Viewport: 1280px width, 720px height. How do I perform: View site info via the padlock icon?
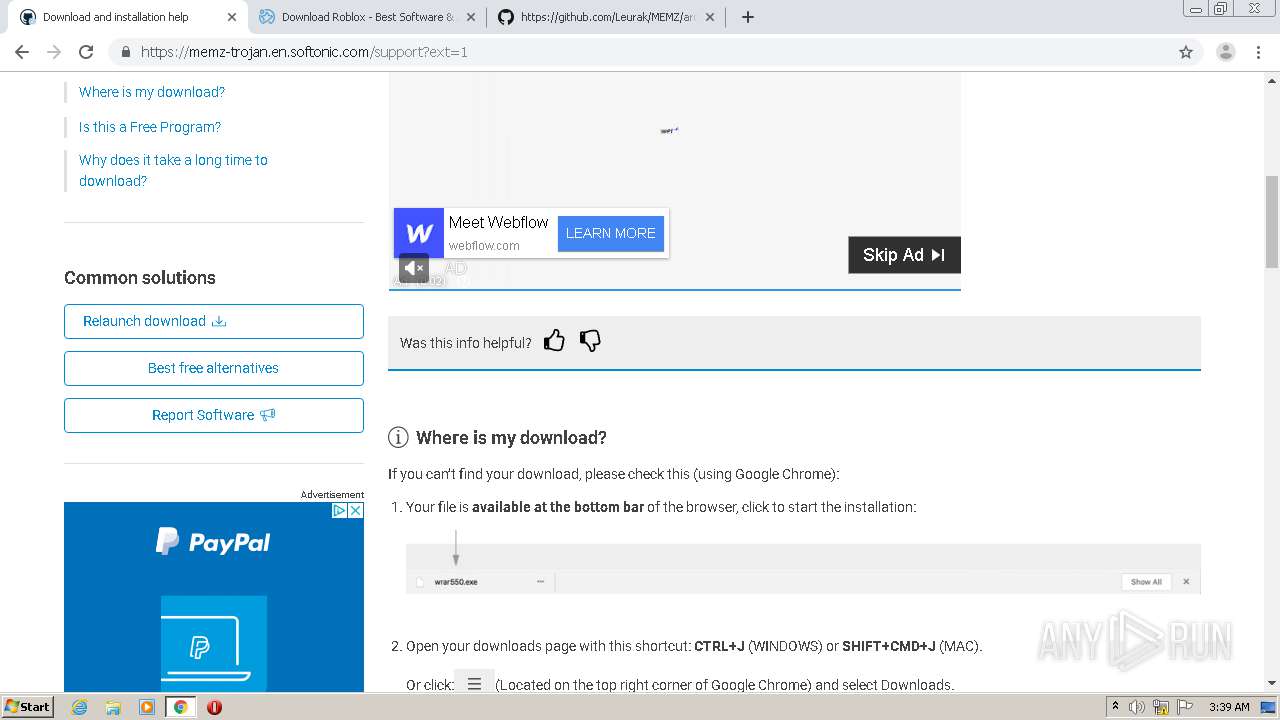[x=126, y=52]
